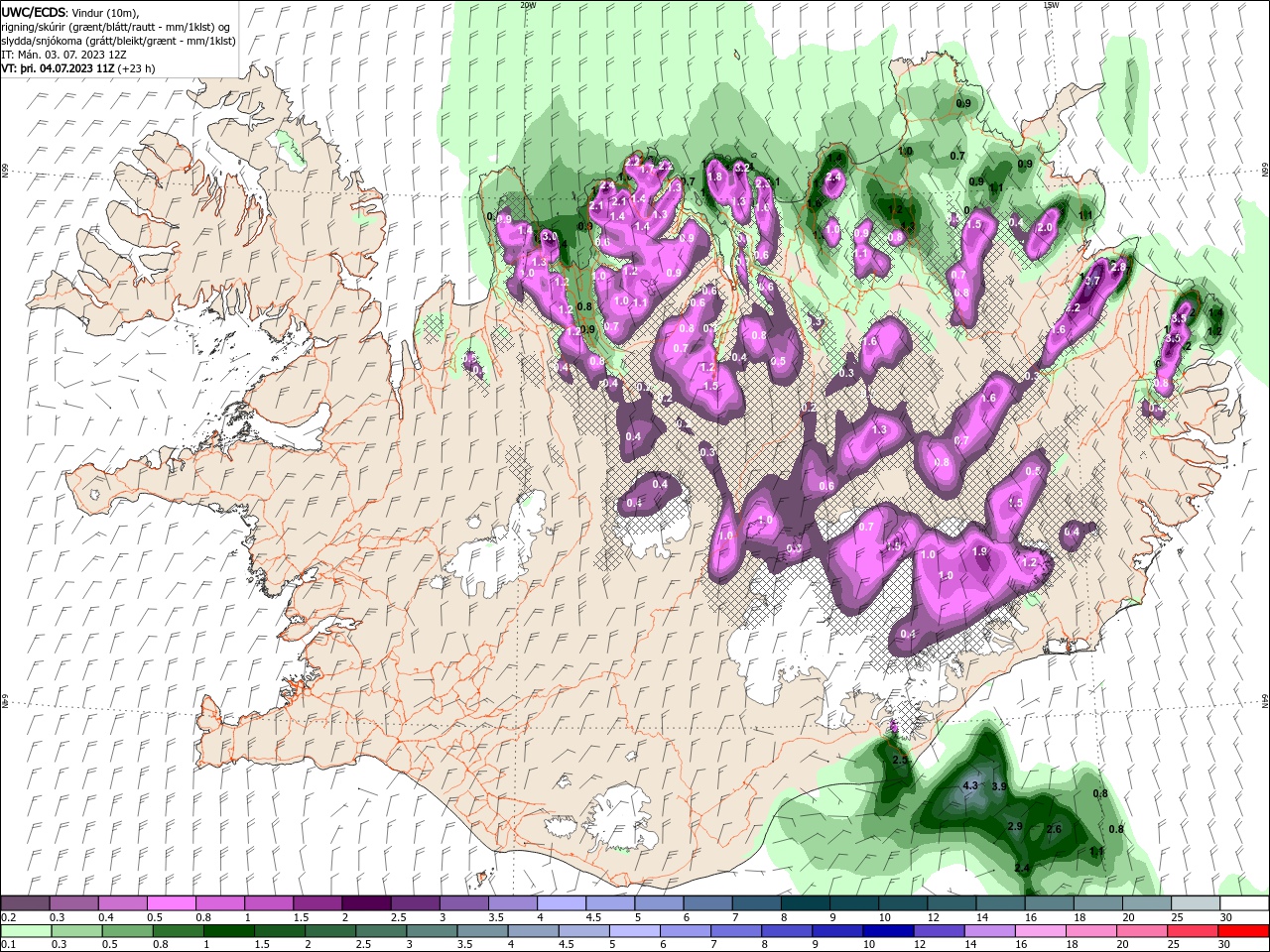Click the '0.1' label in the rain legend

pos(8,945)
